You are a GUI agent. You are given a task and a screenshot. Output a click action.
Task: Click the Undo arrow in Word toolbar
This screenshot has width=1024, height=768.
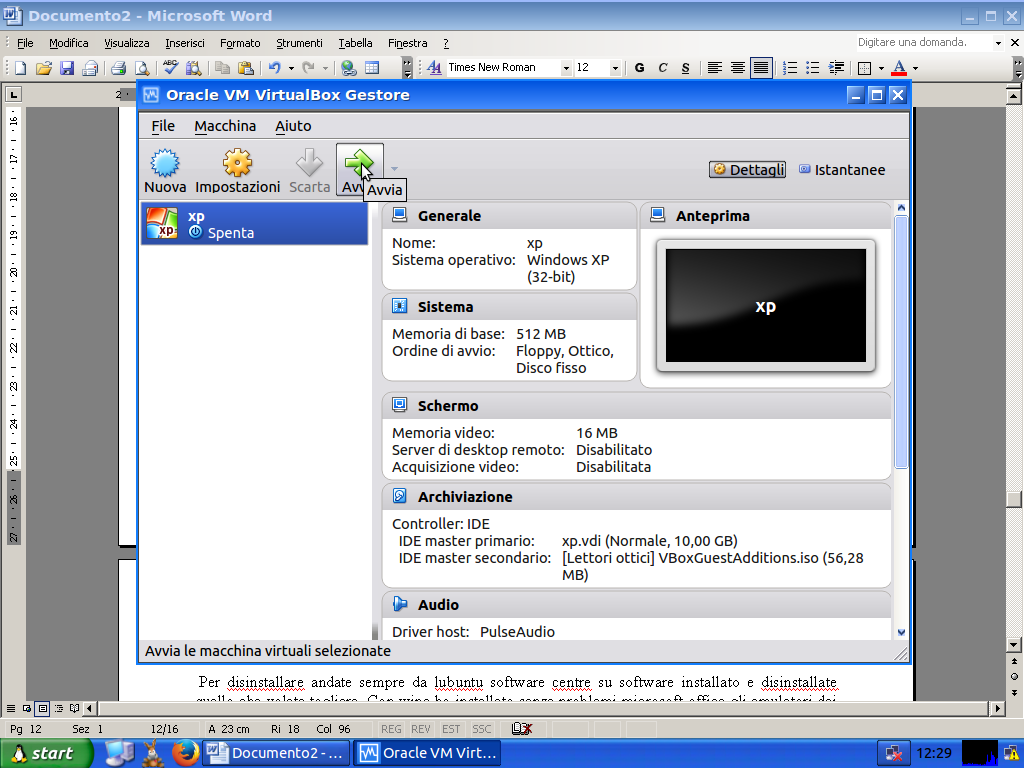[274, 68]
